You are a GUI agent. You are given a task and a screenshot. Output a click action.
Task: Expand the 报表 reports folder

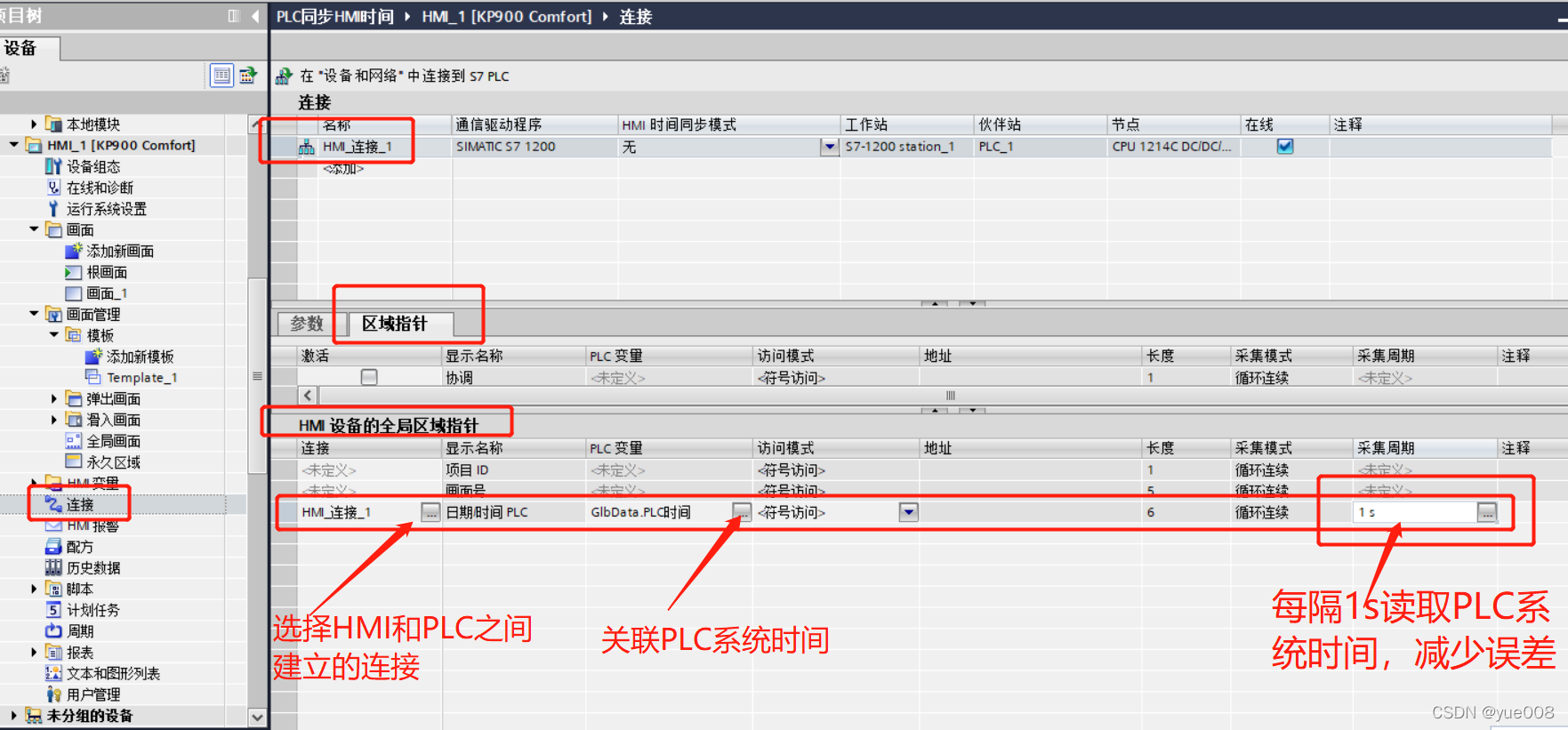point(34,652)
